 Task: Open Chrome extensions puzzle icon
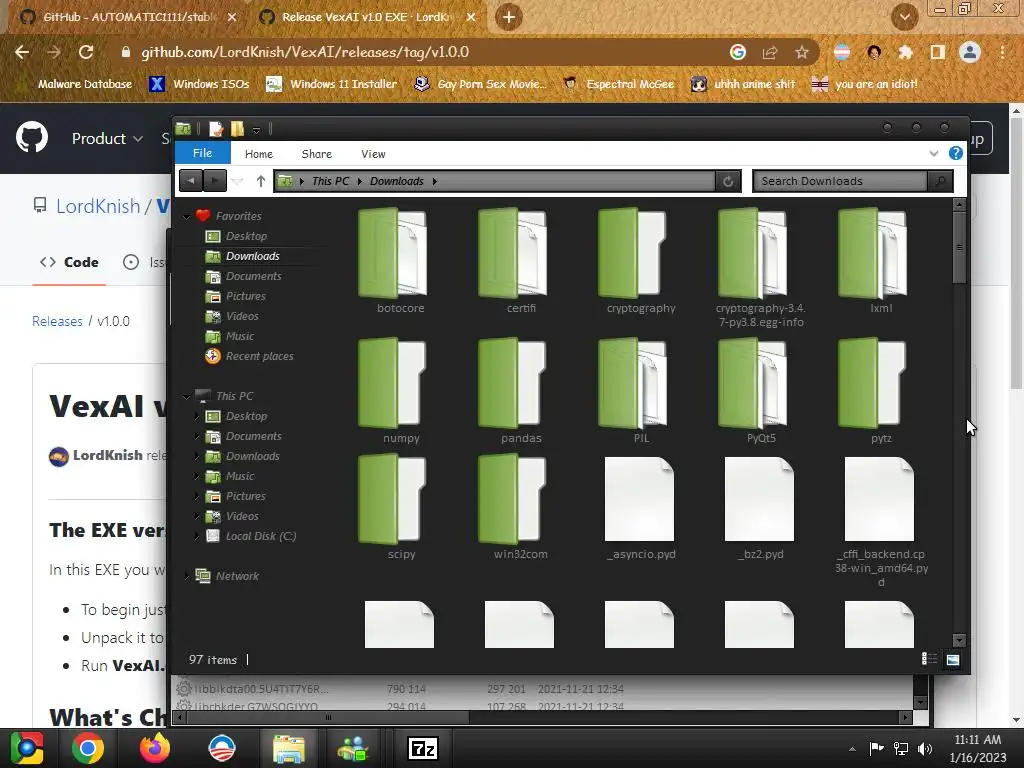point(905,52)
